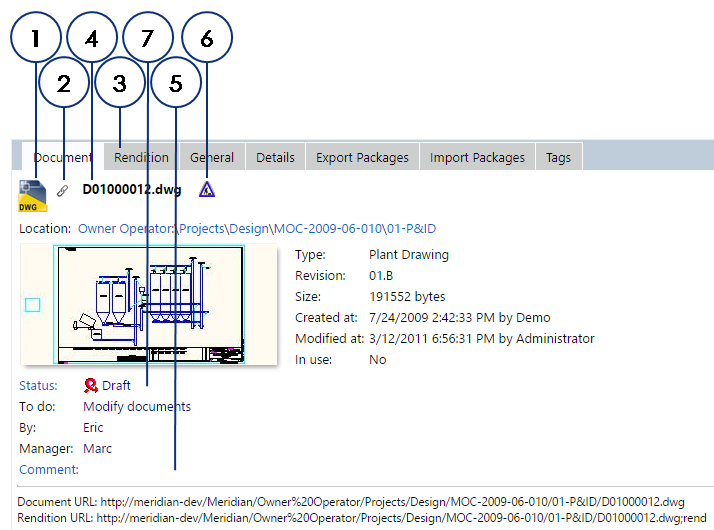The height and width of the screenshot is (530, 714).
Task: Click the red Draft status icon
Action: (x=91, y=385)
